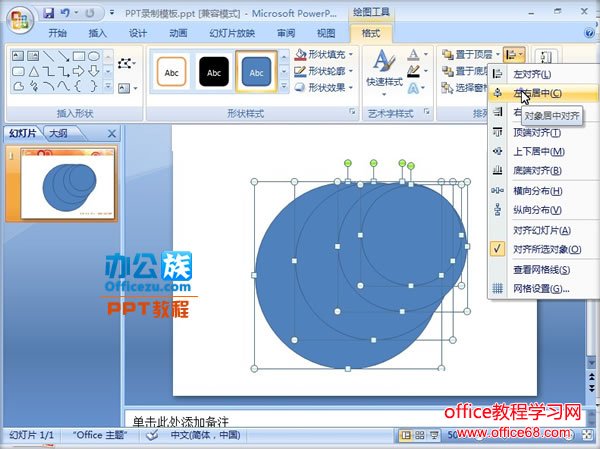Open the 形状样式 dialog launcher
This screenshot has height=449, width=600.
[x=352, y=112]
